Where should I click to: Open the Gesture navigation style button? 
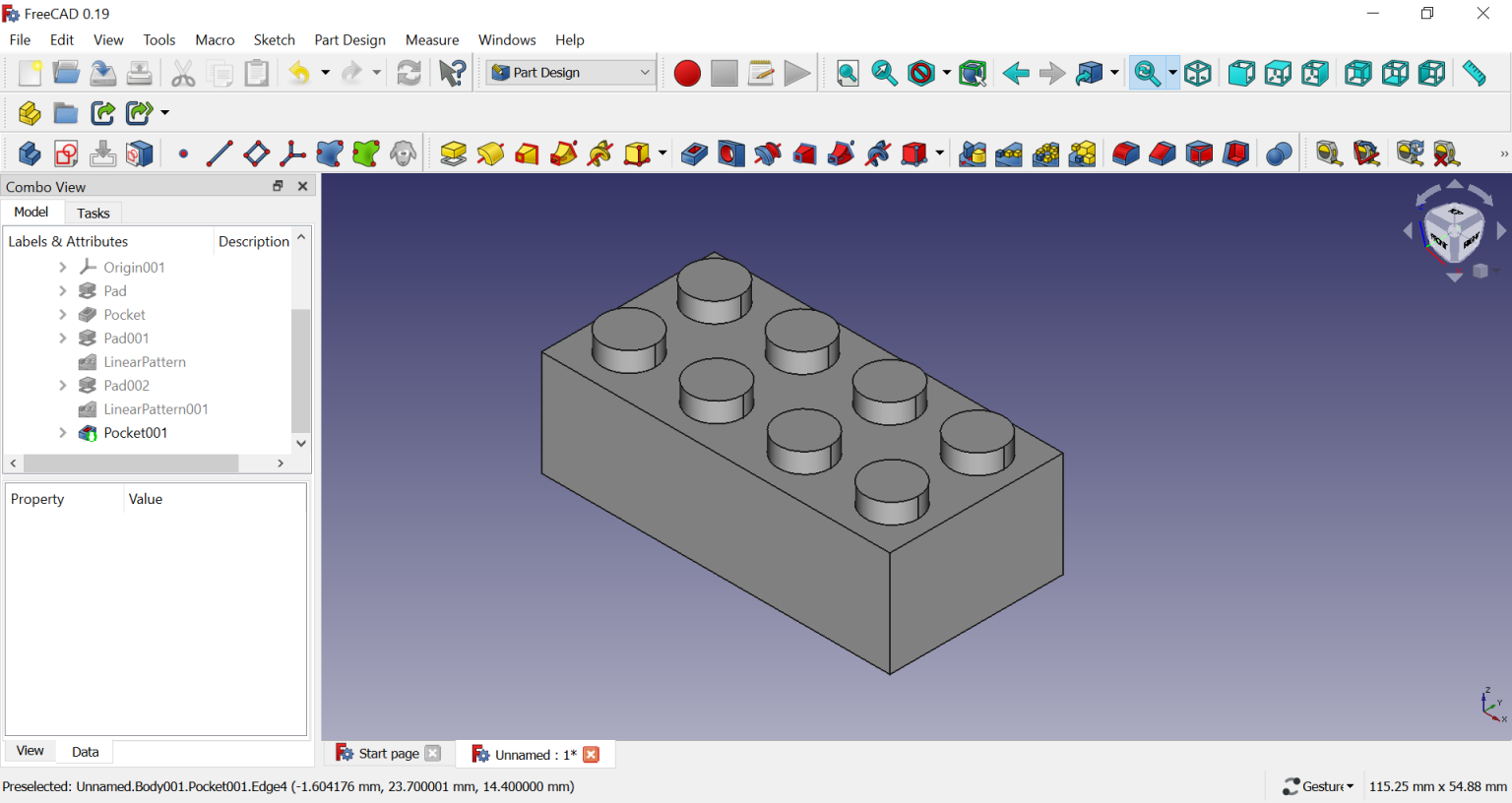click(1319, 786)
